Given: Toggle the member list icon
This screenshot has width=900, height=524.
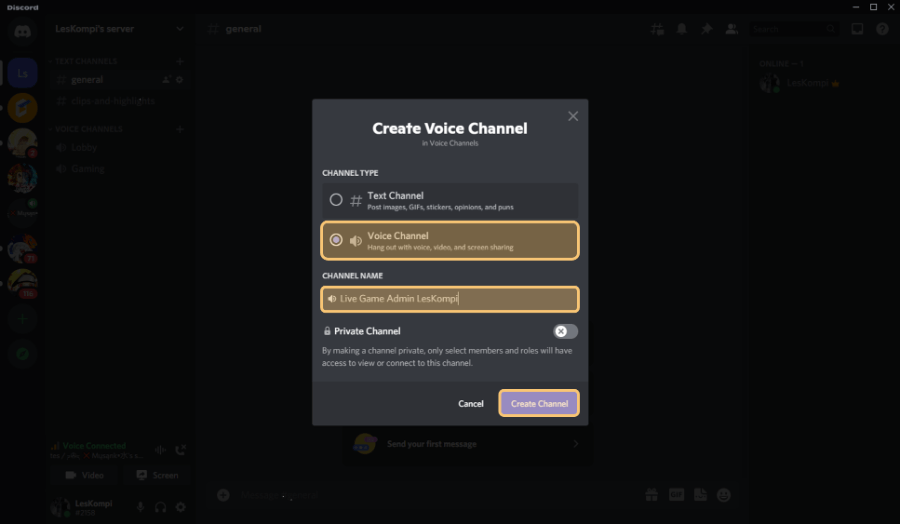Looking at the screenshot, I should click(x=731, y=29).
